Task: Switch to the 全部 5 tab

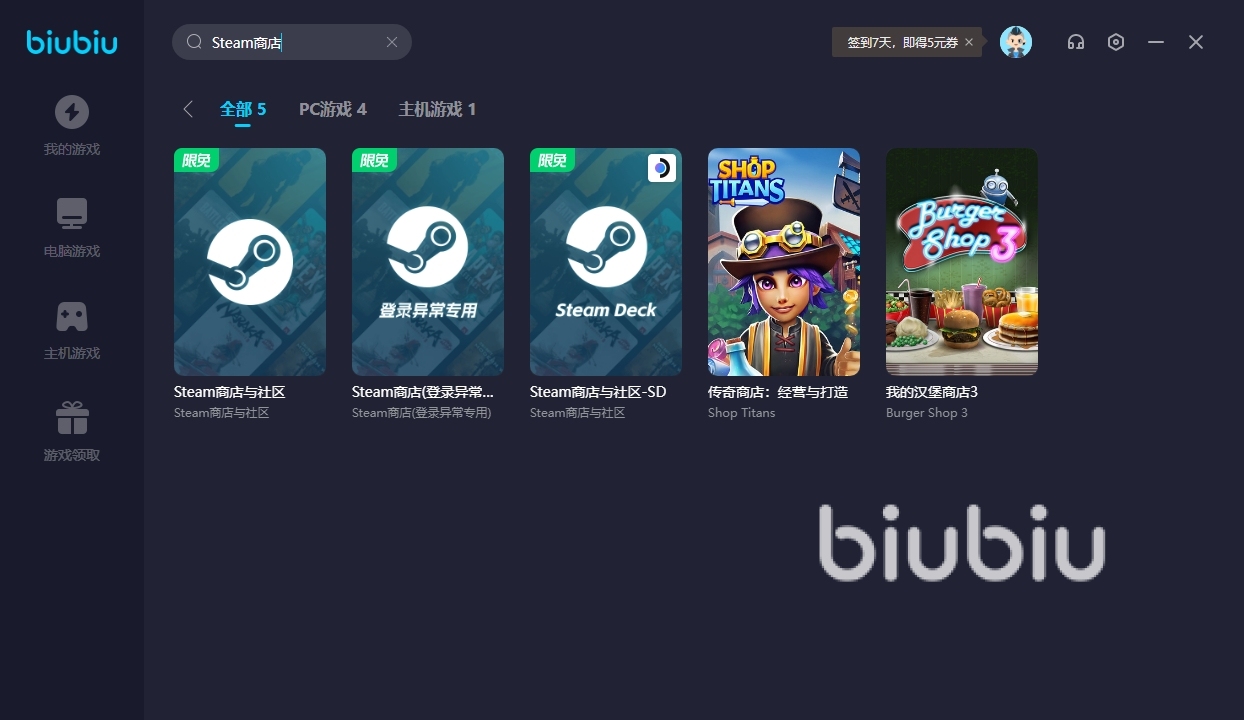Action: pos(243,109)
